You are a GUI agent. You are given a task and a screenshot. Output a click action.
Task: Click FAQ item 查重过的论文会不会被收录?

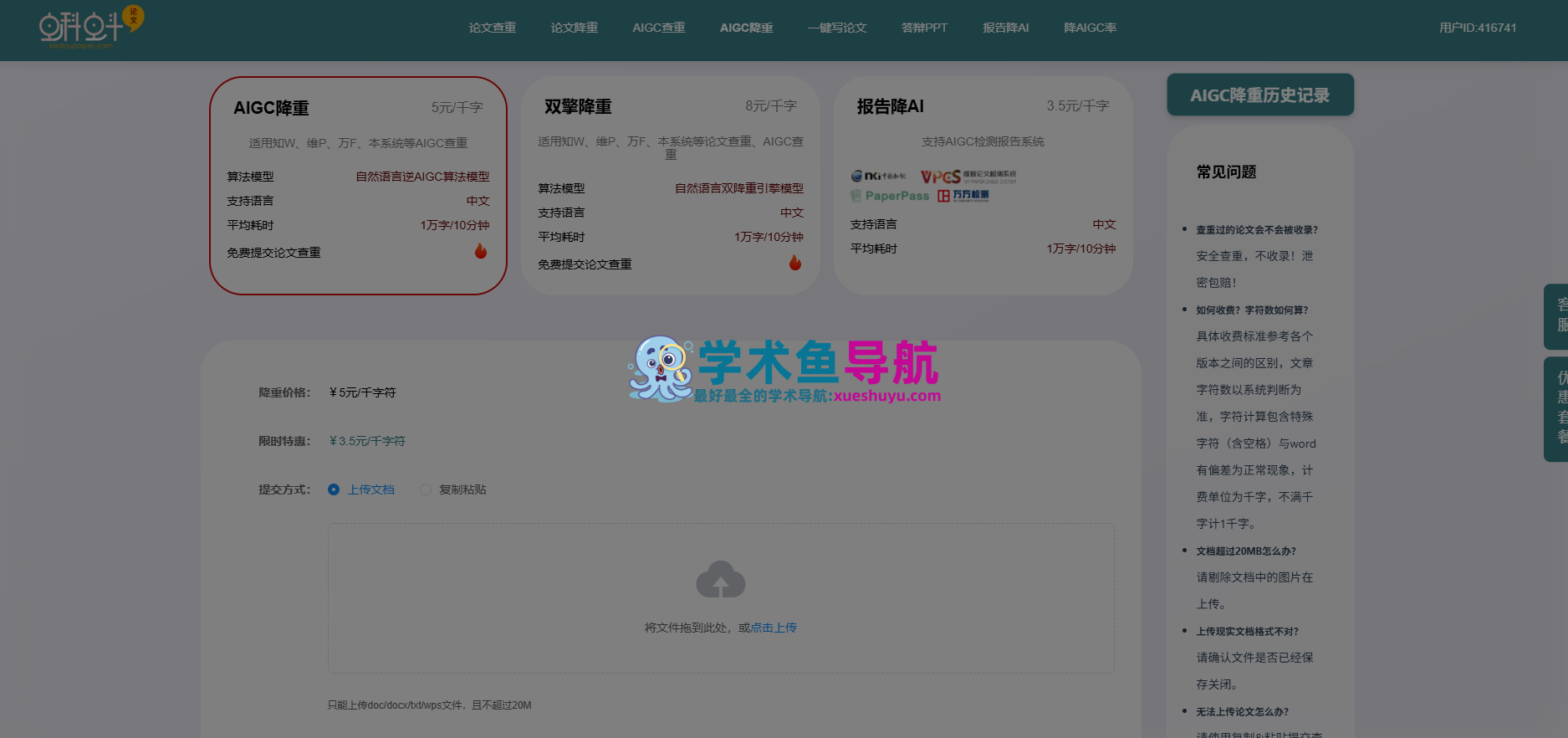pos(1257,229)
